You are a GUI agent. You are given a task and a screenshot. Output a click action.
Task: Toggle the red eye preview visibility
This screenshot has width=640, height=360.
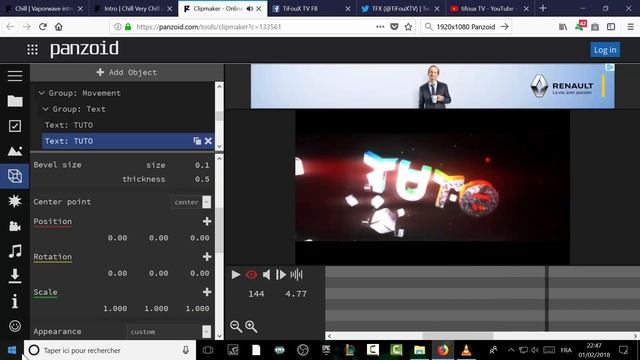[x=251, y=275]
